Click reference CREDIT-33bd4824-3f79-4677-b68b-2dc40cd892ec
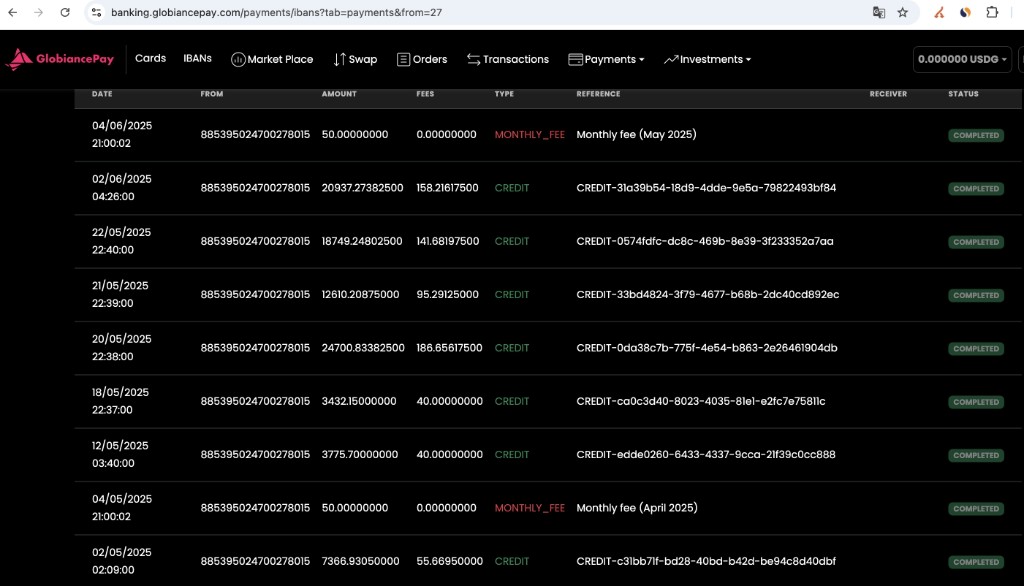 pyautogui.click(x=707, y=295)
